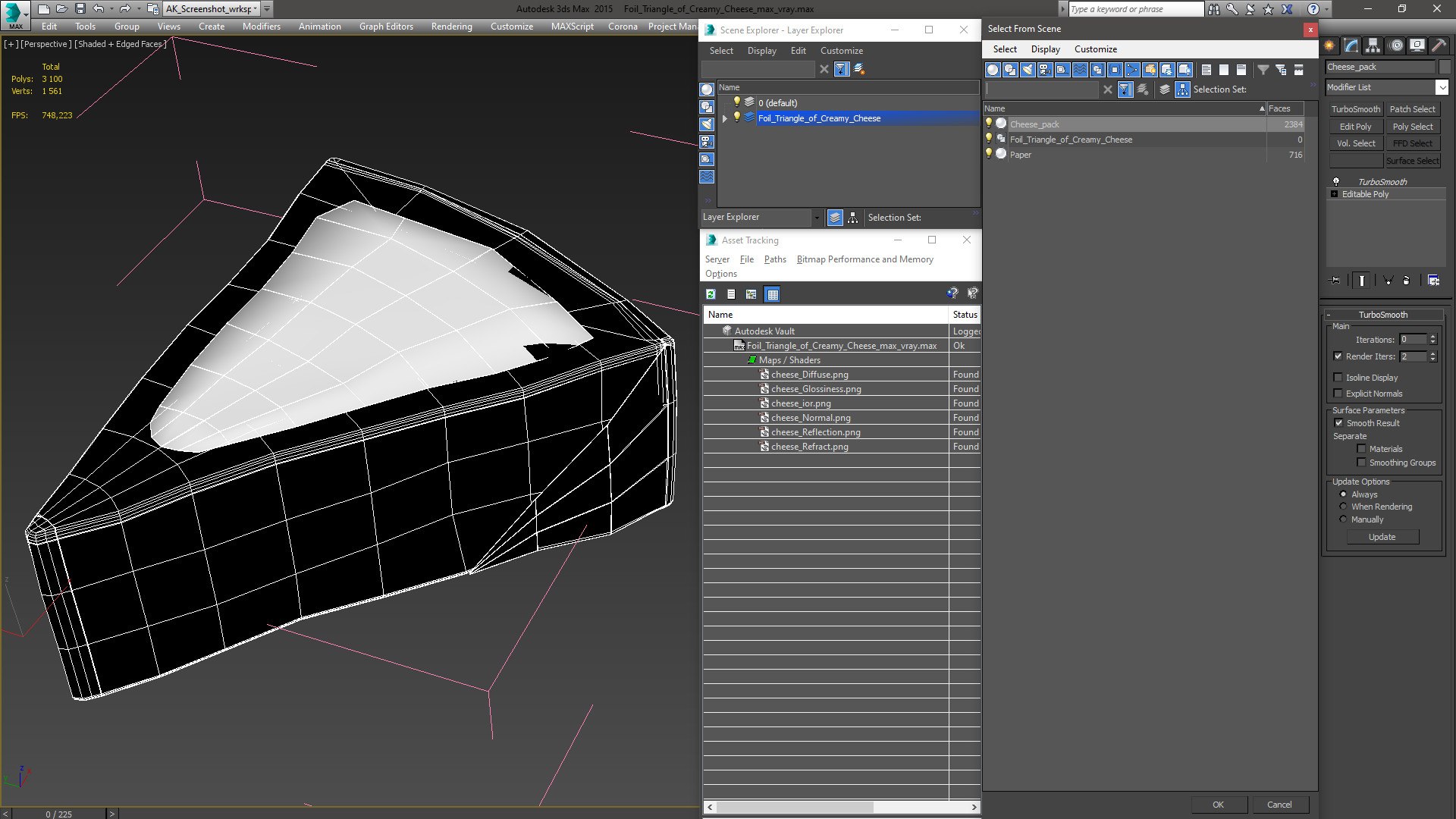Screen dimensions: 1456x819
Task: Open Paths menu in Asset Tracking
Action: 774,259
